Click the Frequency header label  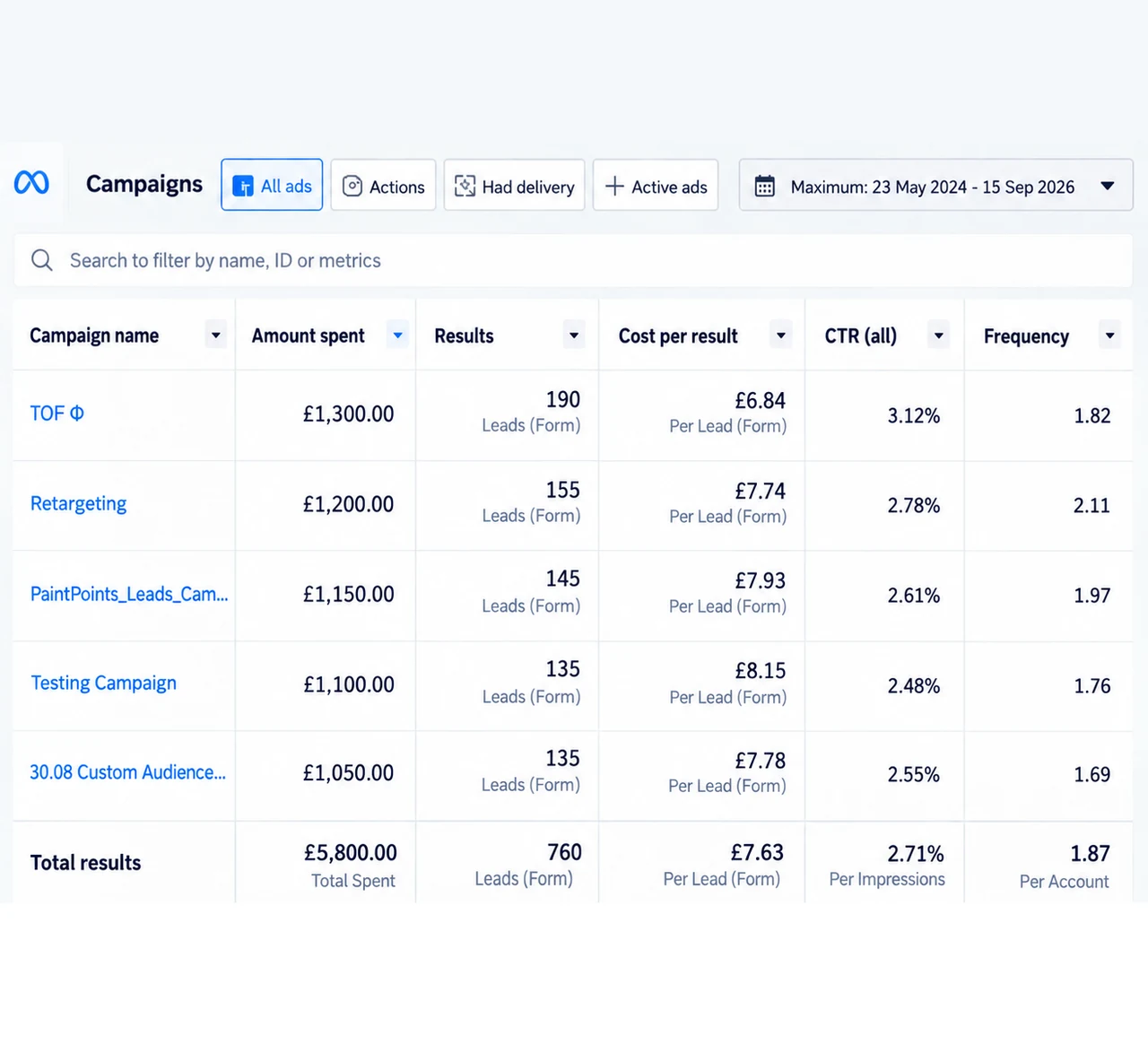(1026, 336)
